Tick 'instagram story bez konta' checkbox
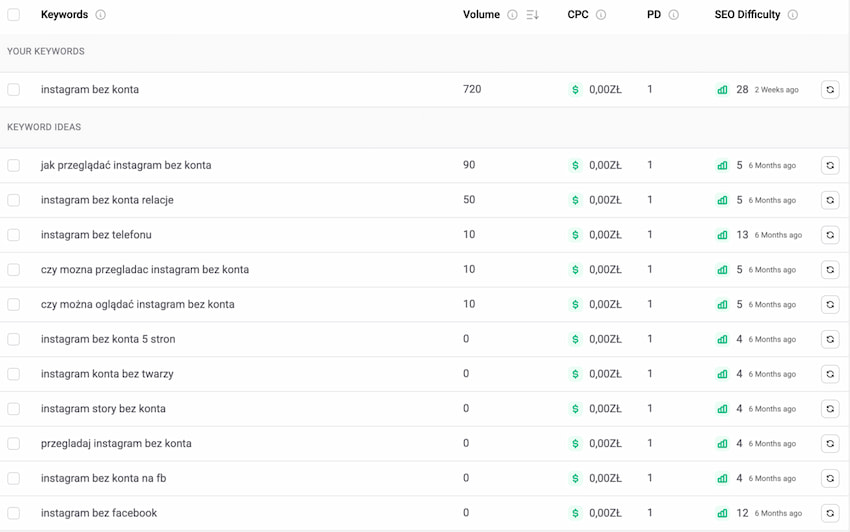The height and width of the screenshot is (532, 850). click(x=14, y=408)
